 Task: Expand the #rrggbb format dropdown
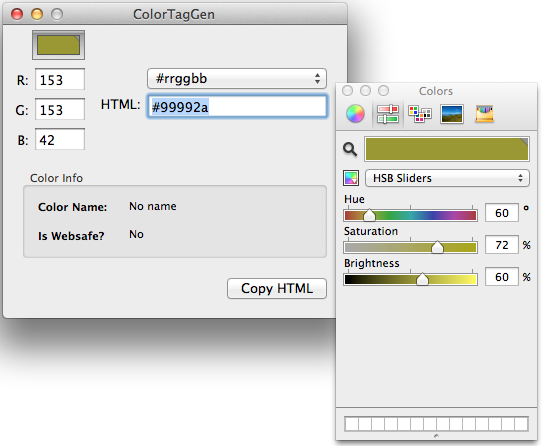237,79
